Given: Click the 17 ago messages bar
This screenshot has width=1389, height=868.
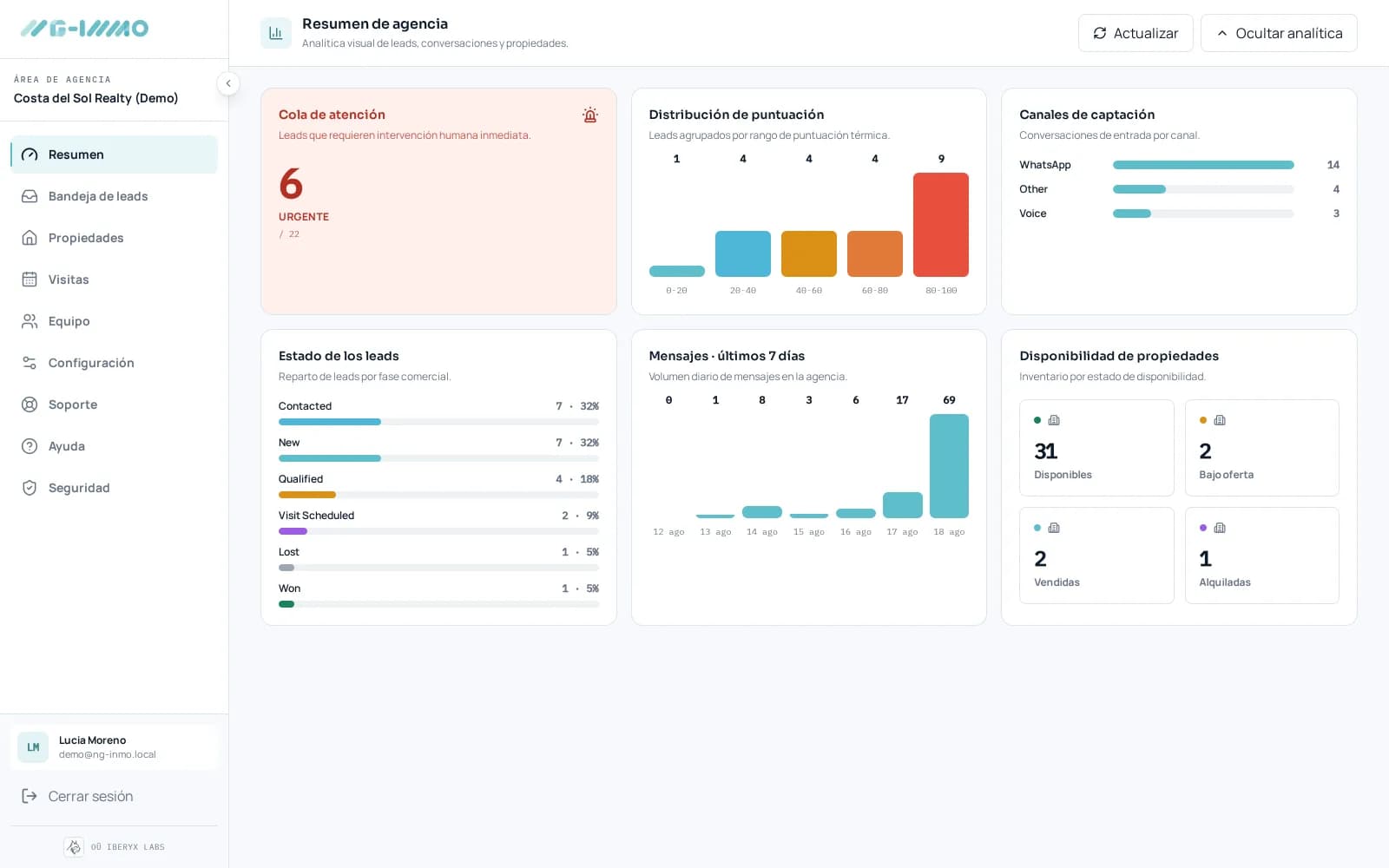Looking at the screenshot, I should (x=903, y=505).
